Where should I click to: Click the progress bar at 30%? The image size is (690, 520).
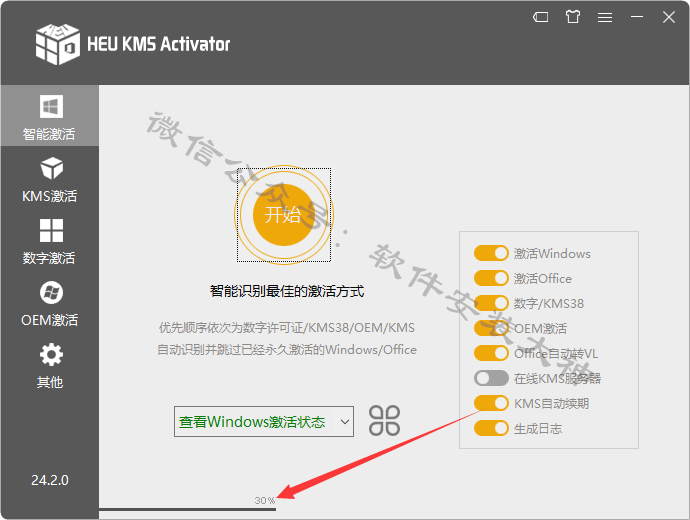187,509
